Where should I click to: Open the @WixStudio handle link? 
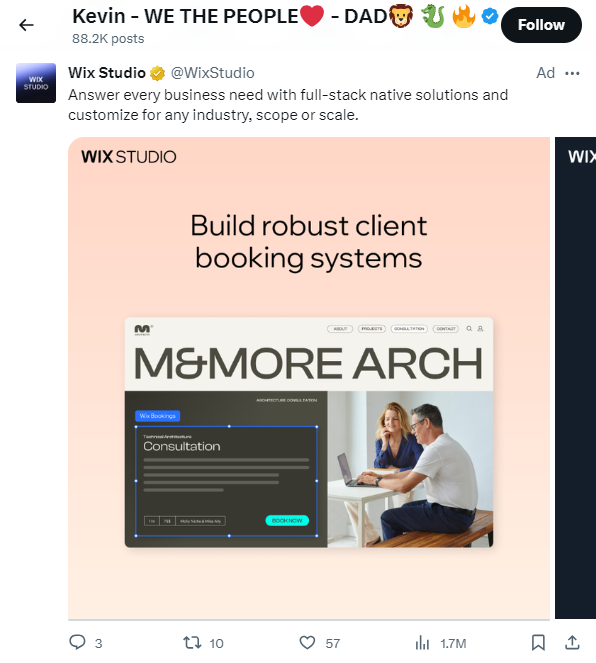click(213, 73)
